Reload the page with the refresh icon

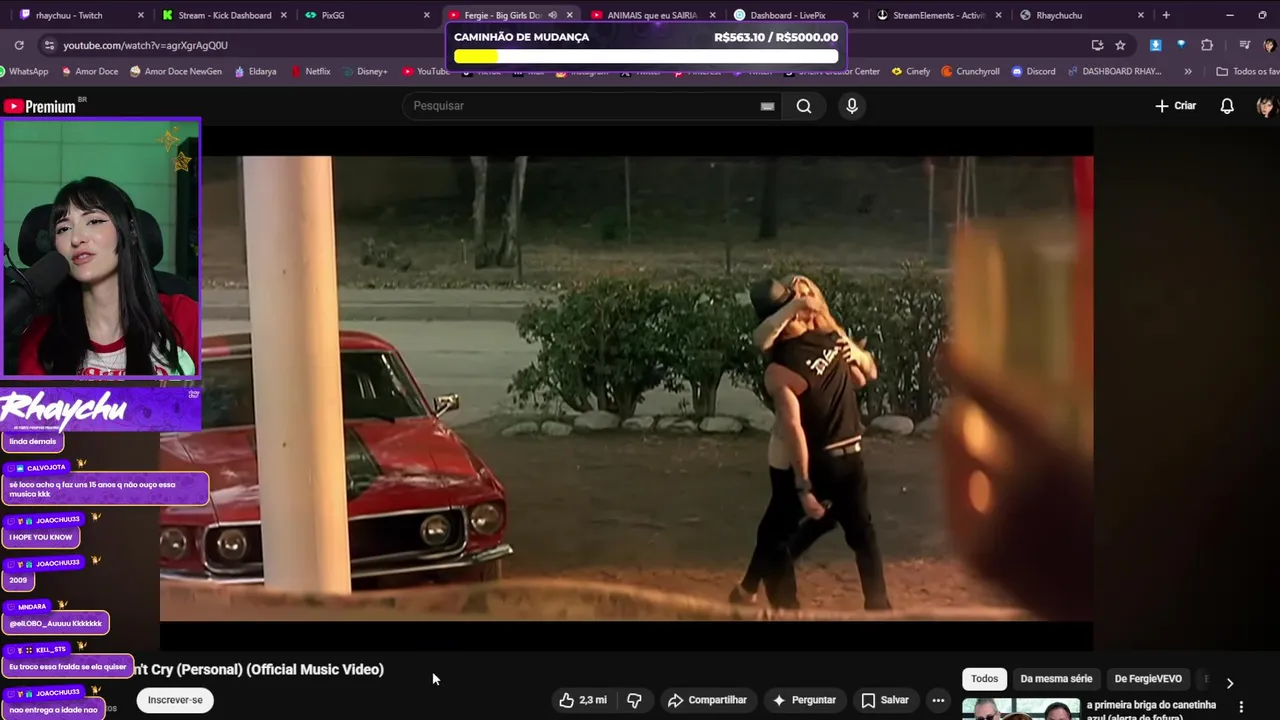tap(19, 45)
